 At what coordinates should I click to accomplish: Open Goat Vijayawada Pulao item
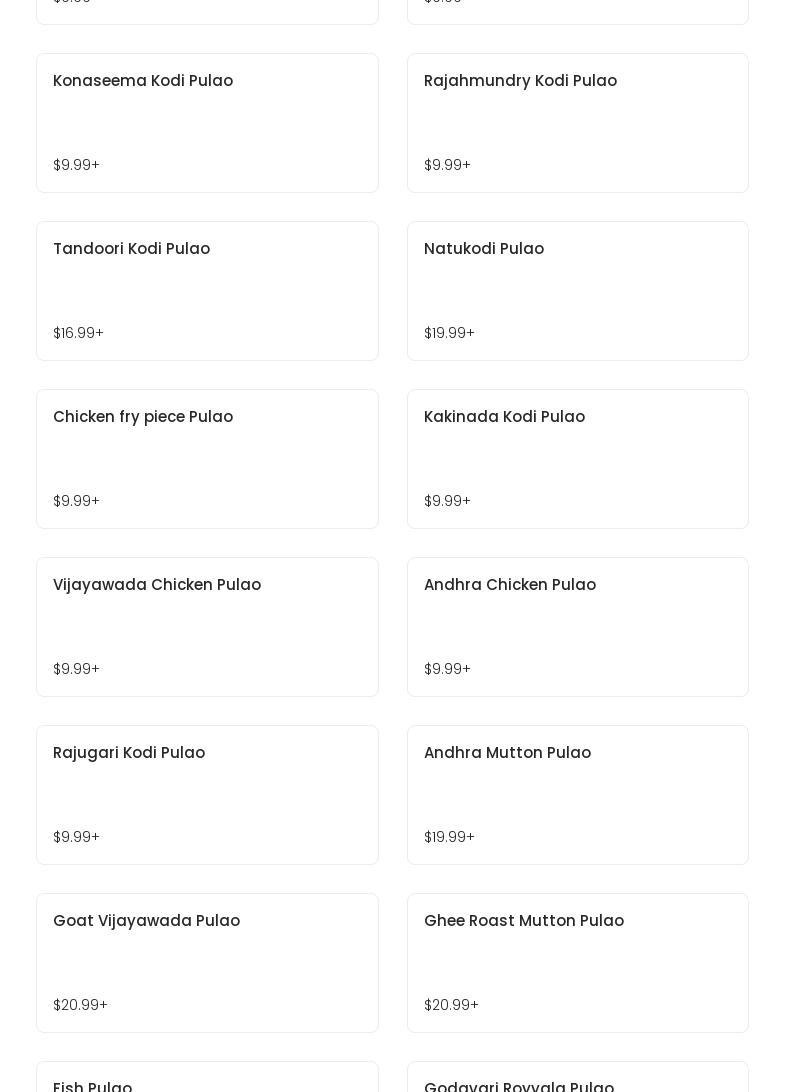click(x=207, y=963)
